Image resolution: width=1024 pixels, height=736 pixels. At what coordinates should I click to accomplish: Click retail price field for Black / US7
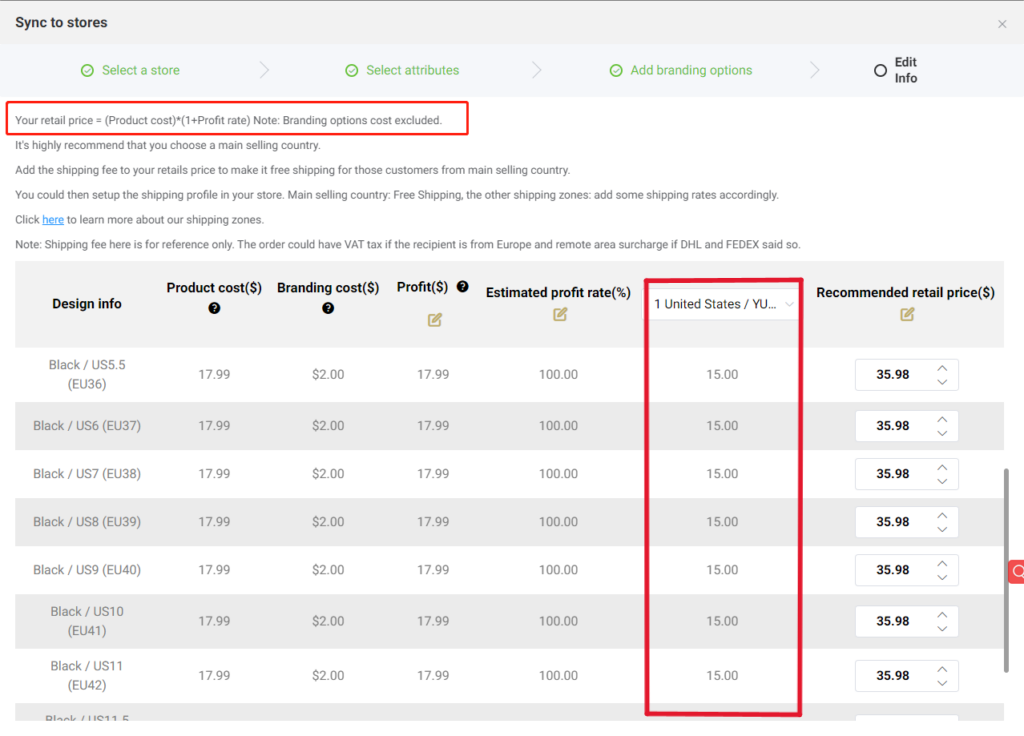pyautogui.click(x=892, y=474)
